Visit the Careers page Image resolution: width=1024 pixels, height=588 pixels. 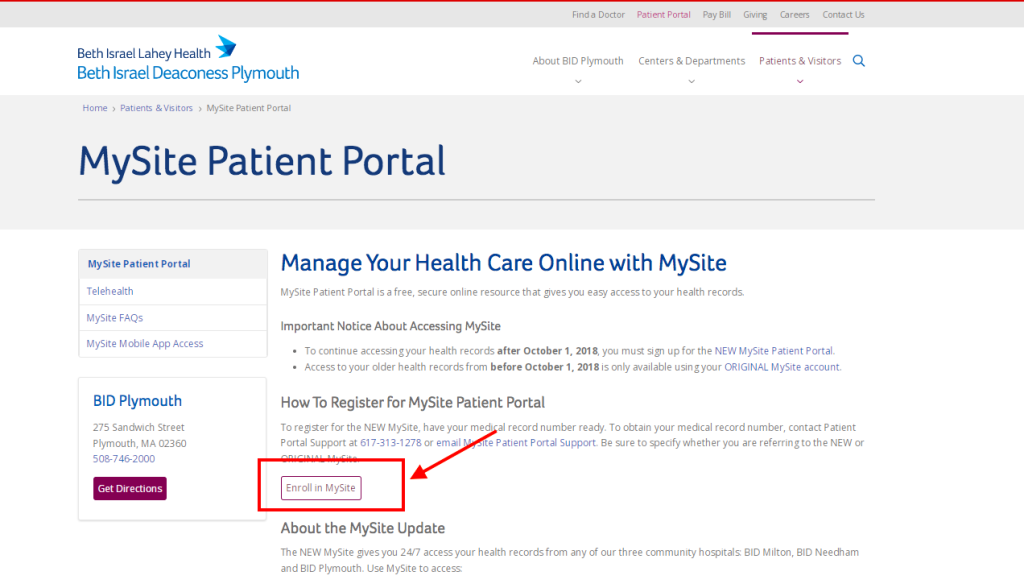(x=794, y=14)
